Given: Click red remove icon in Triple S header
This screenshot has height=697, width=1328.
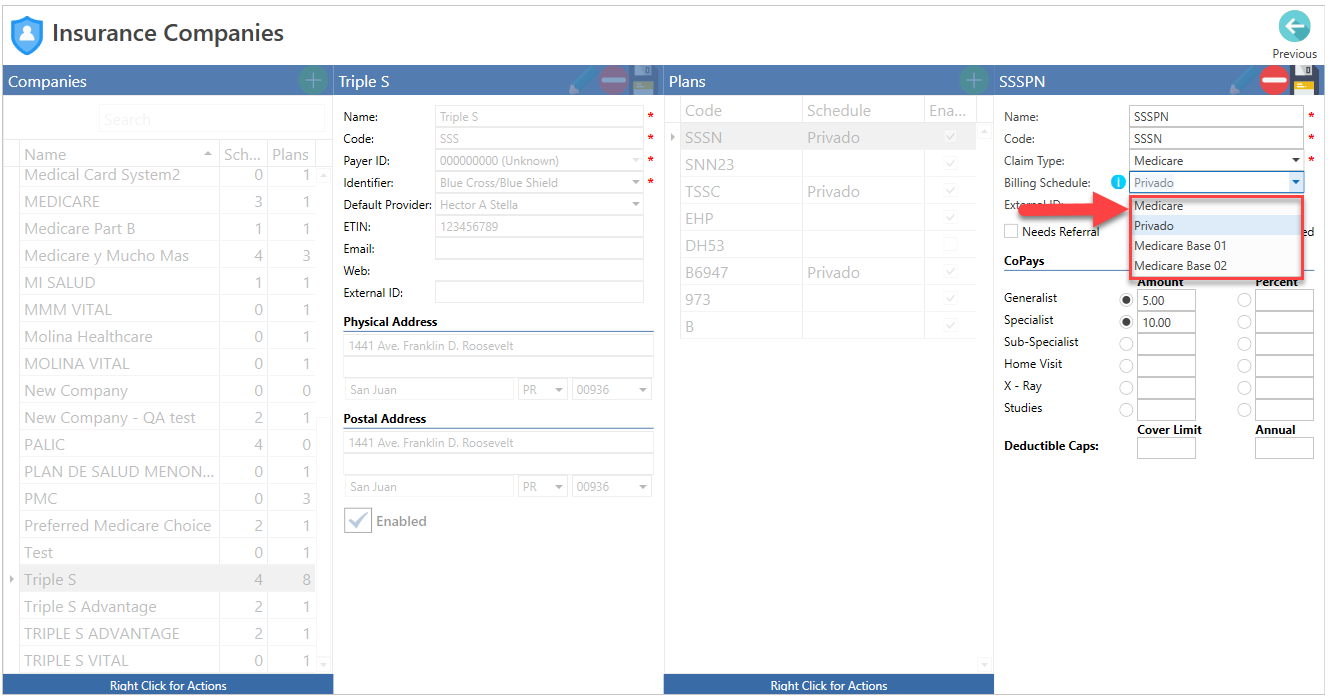Looking at the screenshot, I should click(613, 81).
